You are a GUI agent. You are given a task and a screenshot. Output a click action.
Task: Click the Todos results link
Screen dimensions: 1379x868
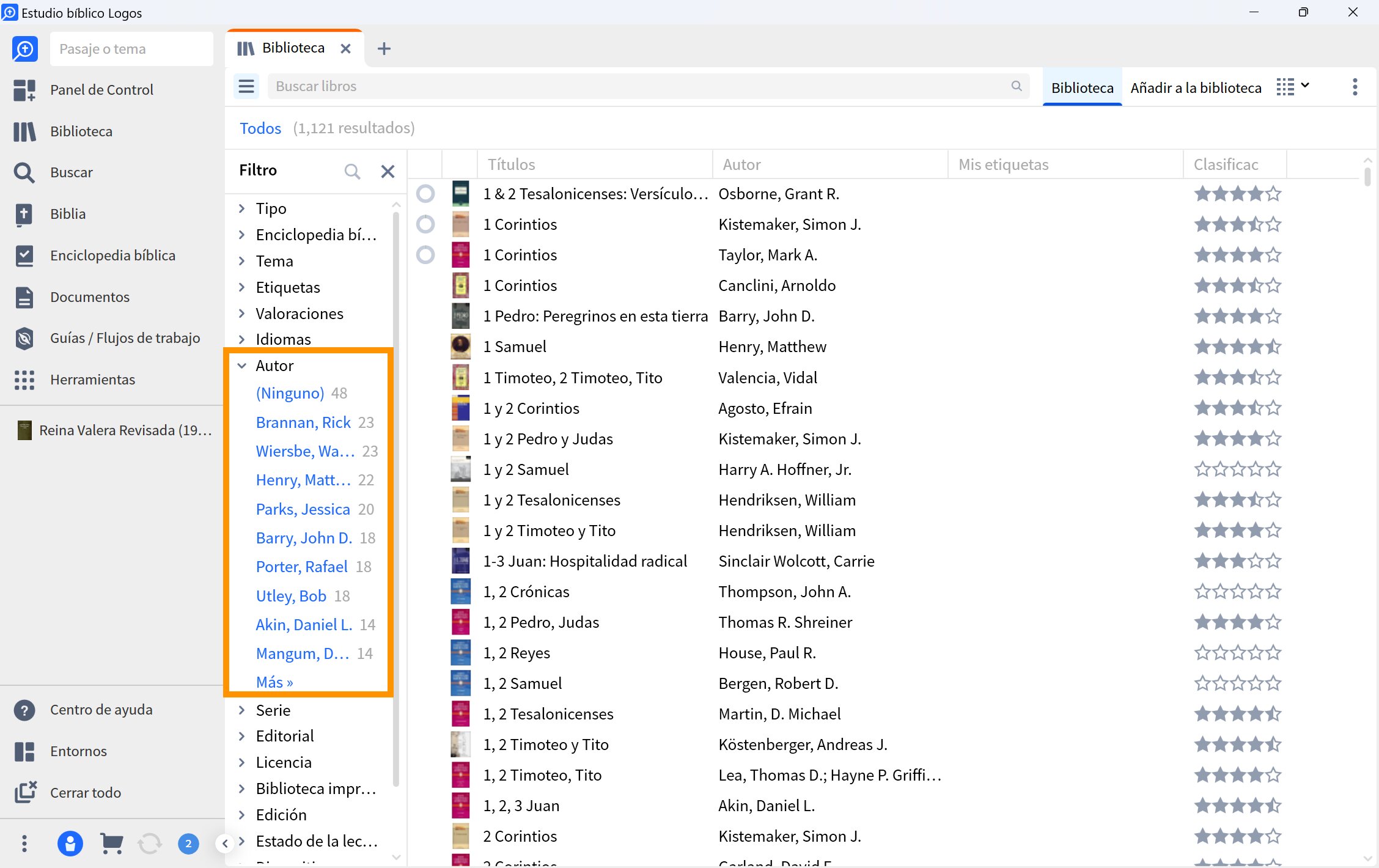click(x=260, y=128)
